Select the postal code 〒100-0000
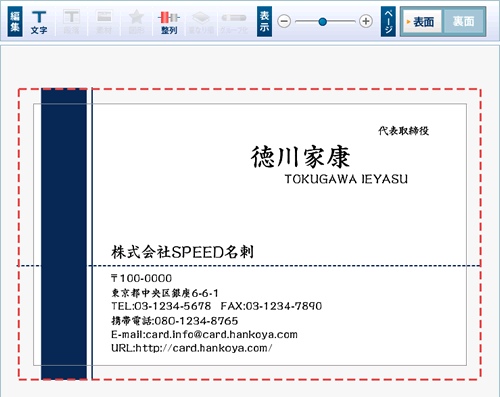The width and height of the screenshot is (500, 397). click(141, 278)
